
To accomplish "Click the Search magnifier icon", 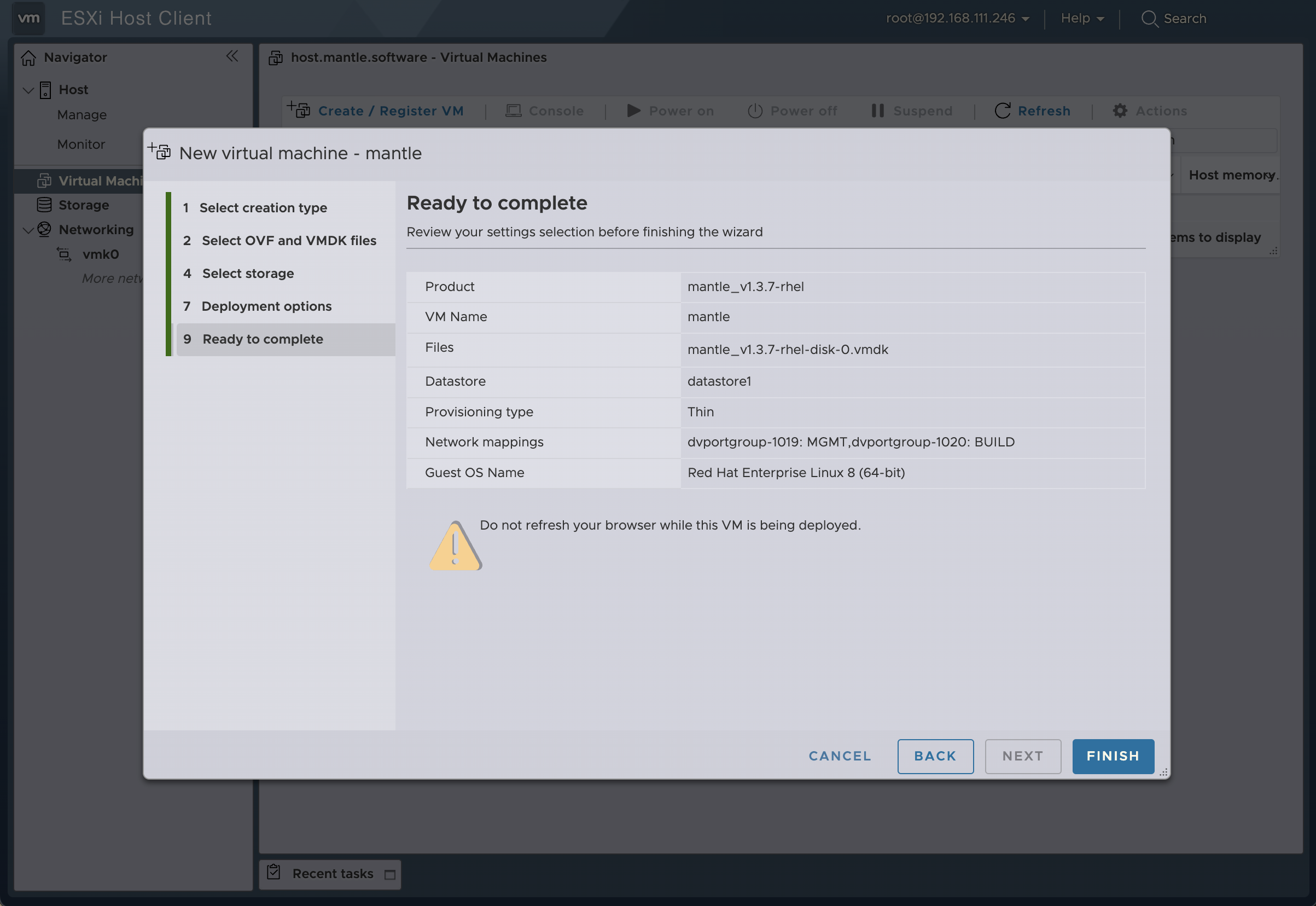I will (1150, 18).
